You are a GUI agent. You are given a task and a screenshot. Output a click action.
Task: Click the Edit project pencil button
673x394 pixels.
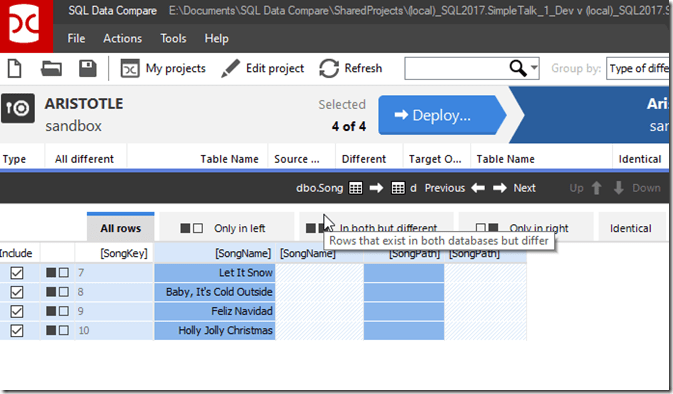coord(262,69)
